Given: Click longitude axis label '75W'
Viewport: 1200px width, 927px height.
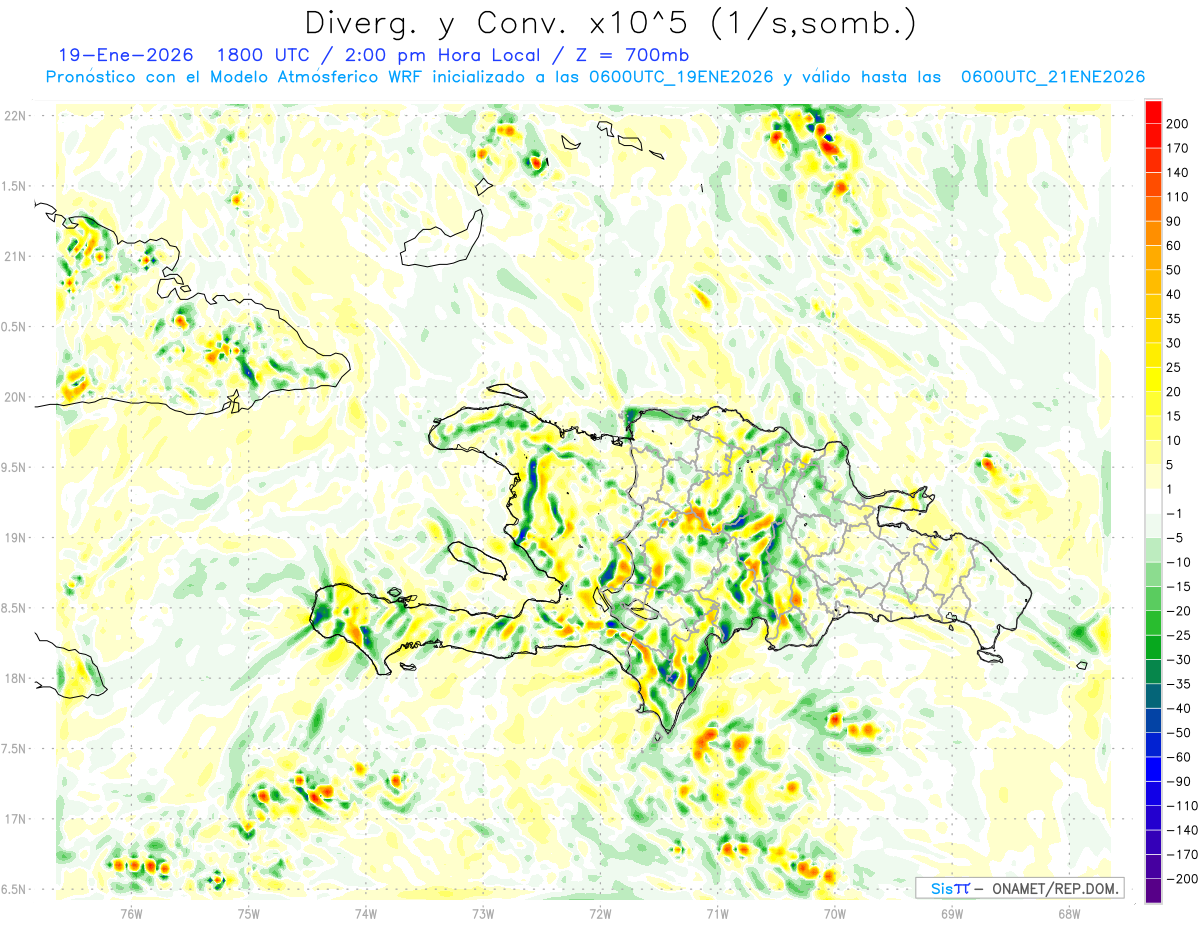Looking at the screenshot, I should click(x=248, y=912).
